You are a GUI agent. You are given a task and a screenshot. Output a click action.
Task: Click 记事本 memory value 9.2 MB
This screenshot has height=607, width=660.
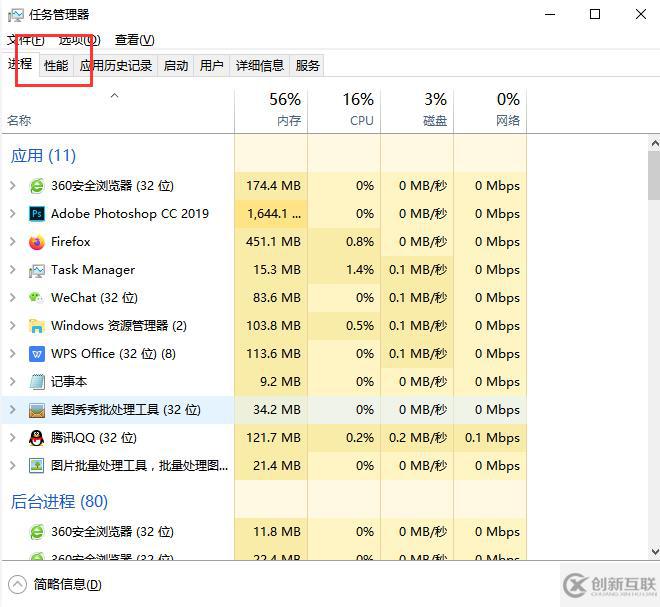click(280, 382)
